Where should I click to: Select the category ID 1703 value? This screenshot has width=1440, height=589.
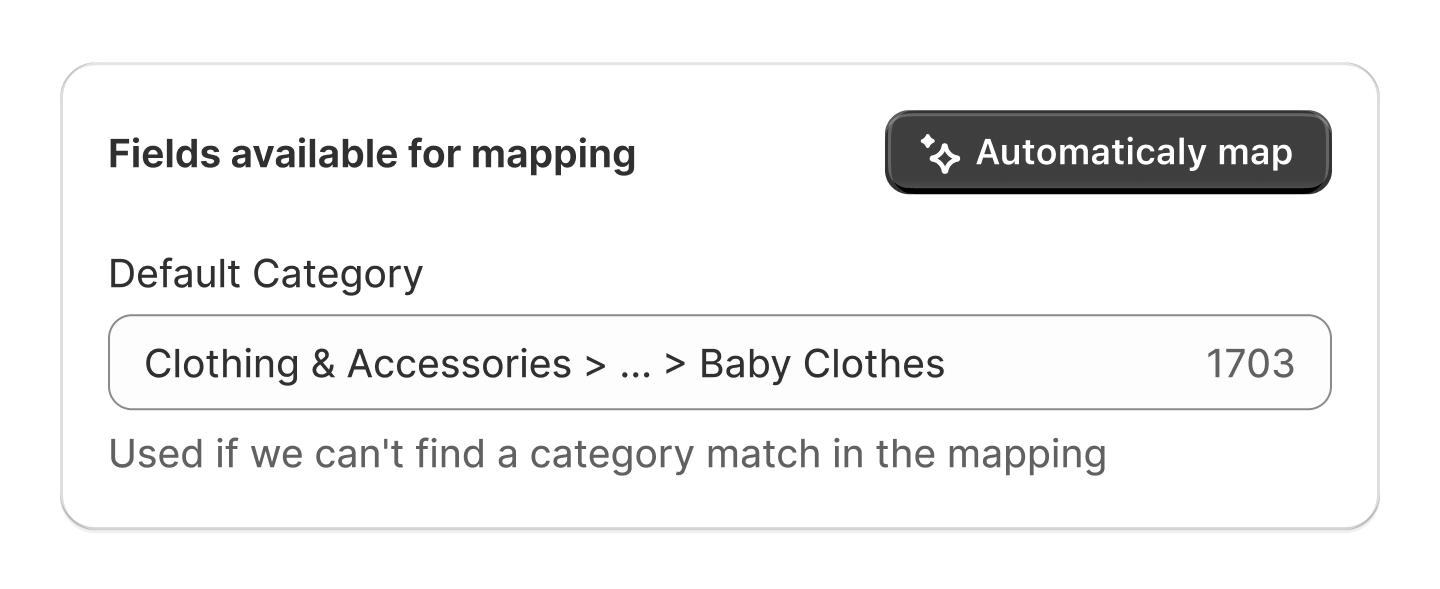[x=1251, y=362]
